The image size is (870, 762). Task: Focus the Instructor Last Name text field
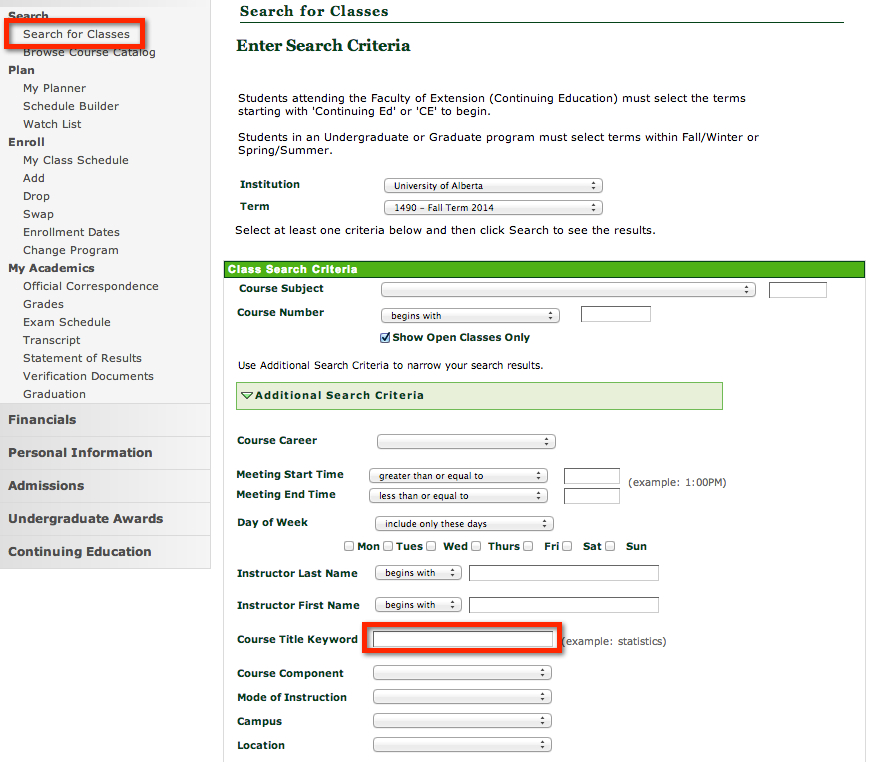coord(563,573)
